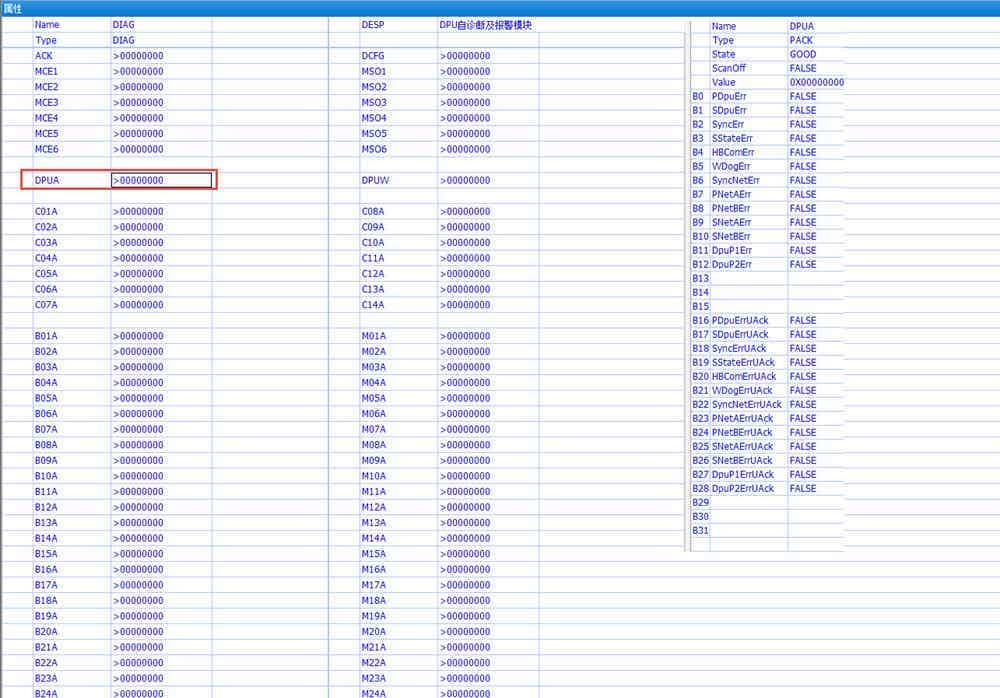Click the C14A value cell
The width and height of the screenshot is (1000, 698).
point(488,304)
